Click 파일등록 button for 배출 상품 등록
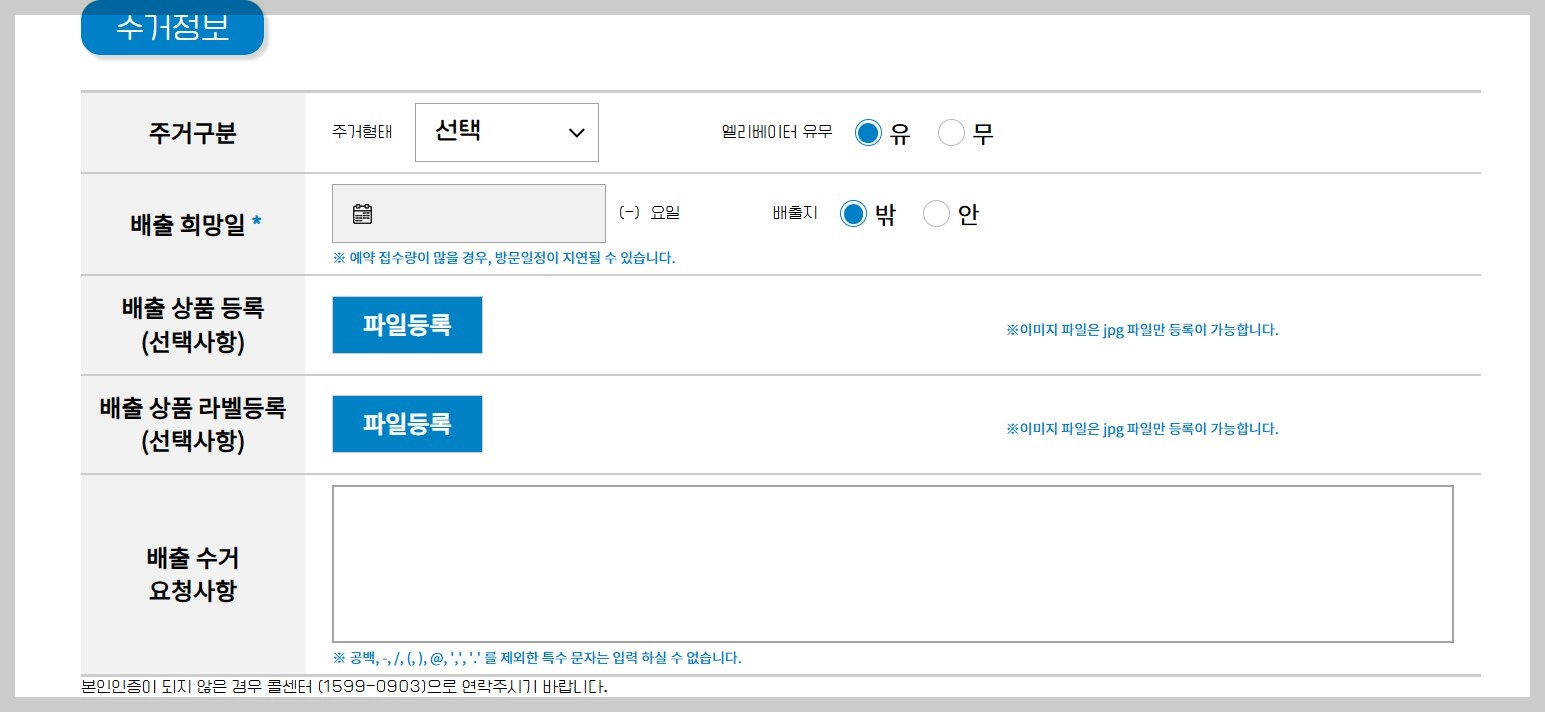This screenshot has height=712, width=1545. click(407, 325)
